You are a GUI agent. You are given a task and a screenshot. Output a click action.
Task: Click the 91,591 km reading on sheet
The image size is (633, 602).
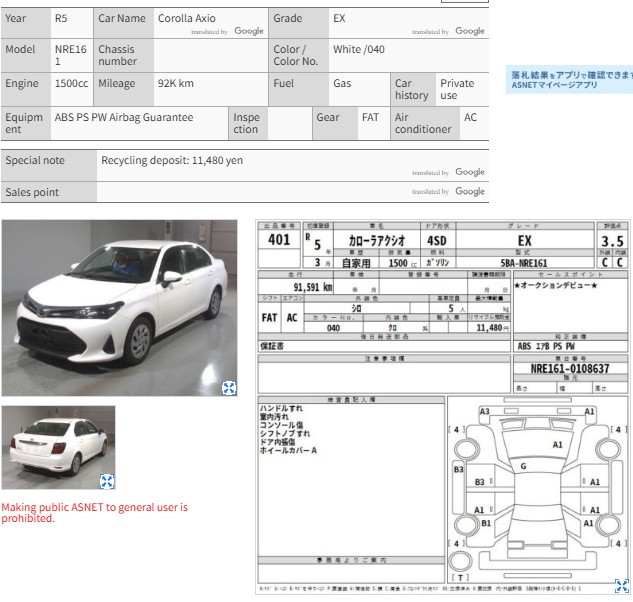click(x=313, y=287)
